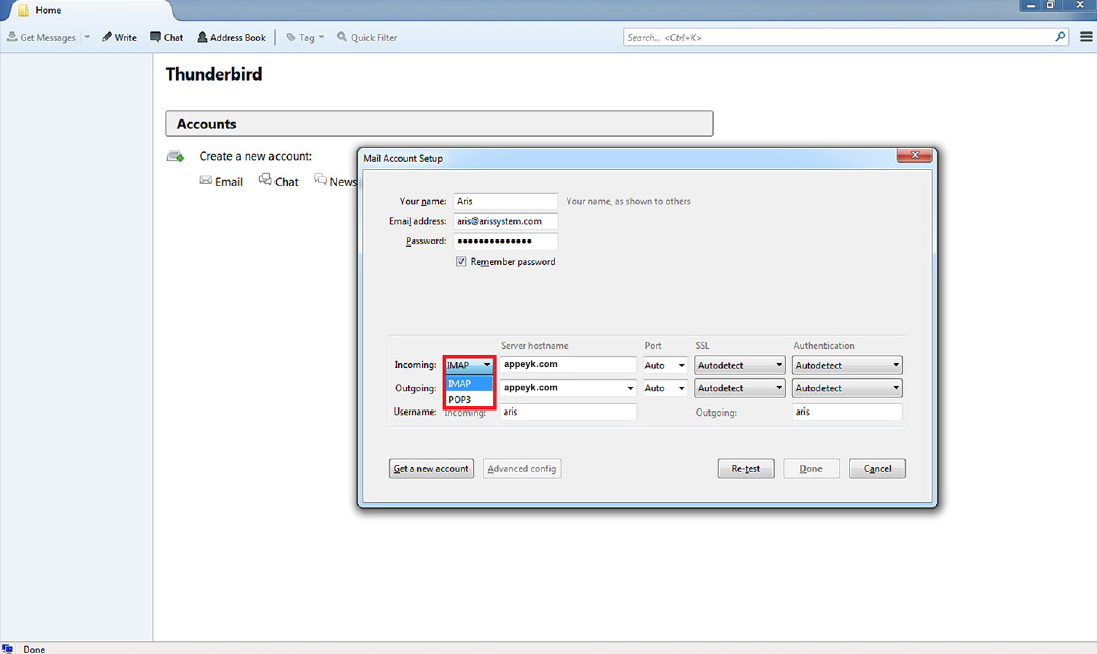This screenshot has height=654, width=1097.
Task: Open the Incoming SSL dropdown
Action: pos(739,365)
